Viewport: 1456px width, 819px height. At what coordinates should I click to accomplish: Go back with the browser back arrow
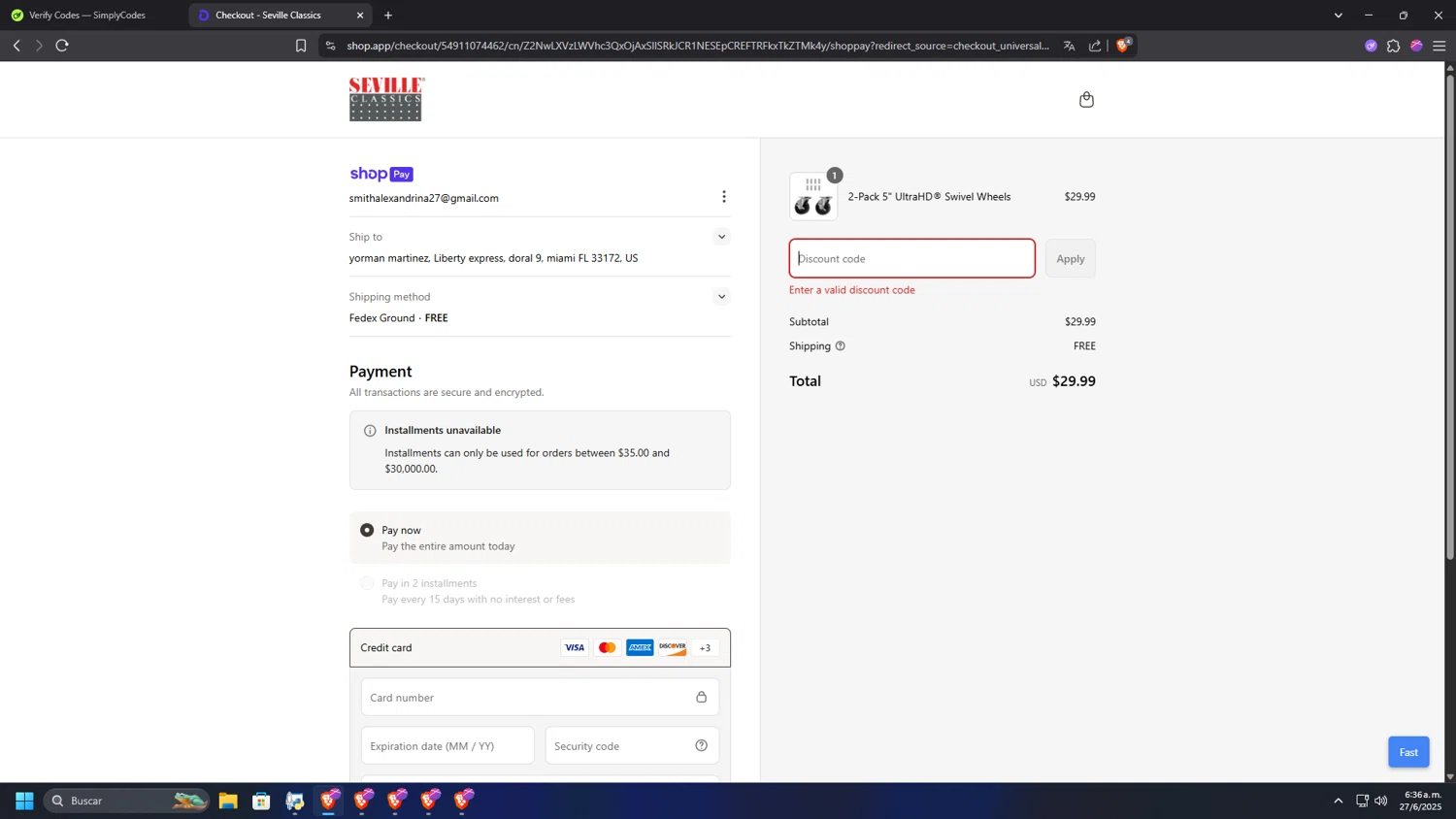[17, 46]
